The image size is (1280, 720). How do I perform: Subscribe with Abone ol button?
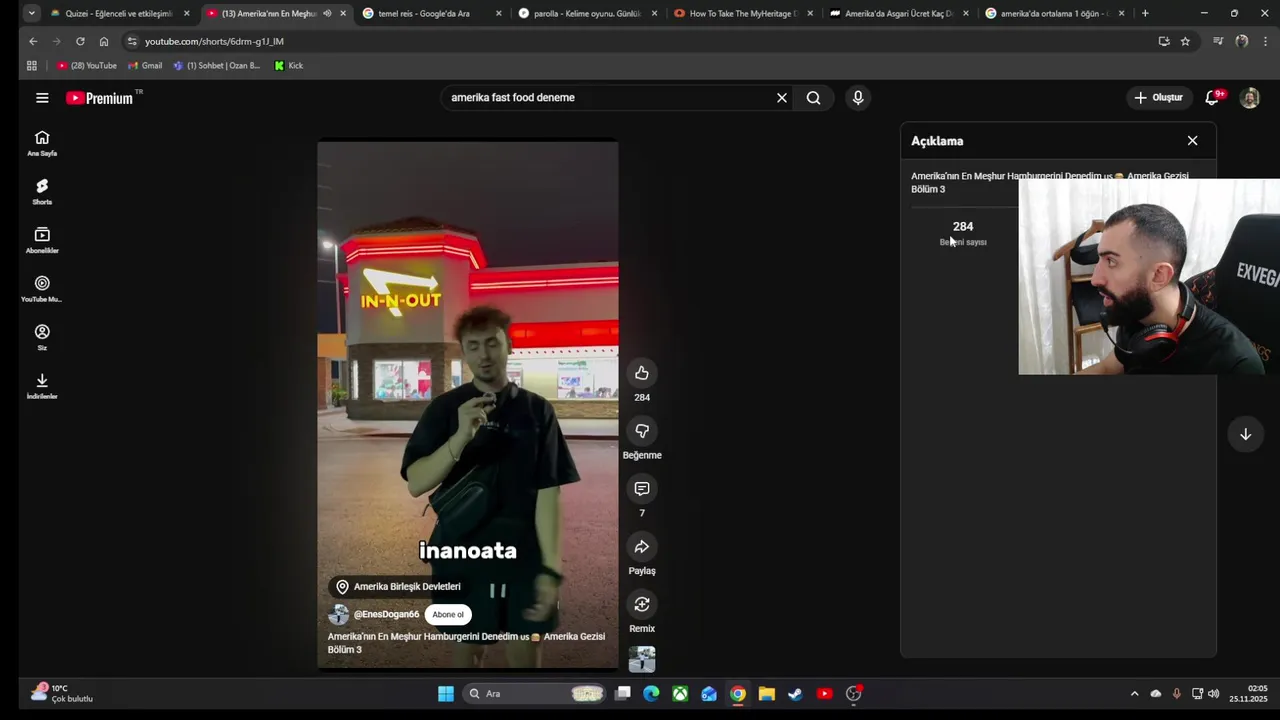click(448, 615)
